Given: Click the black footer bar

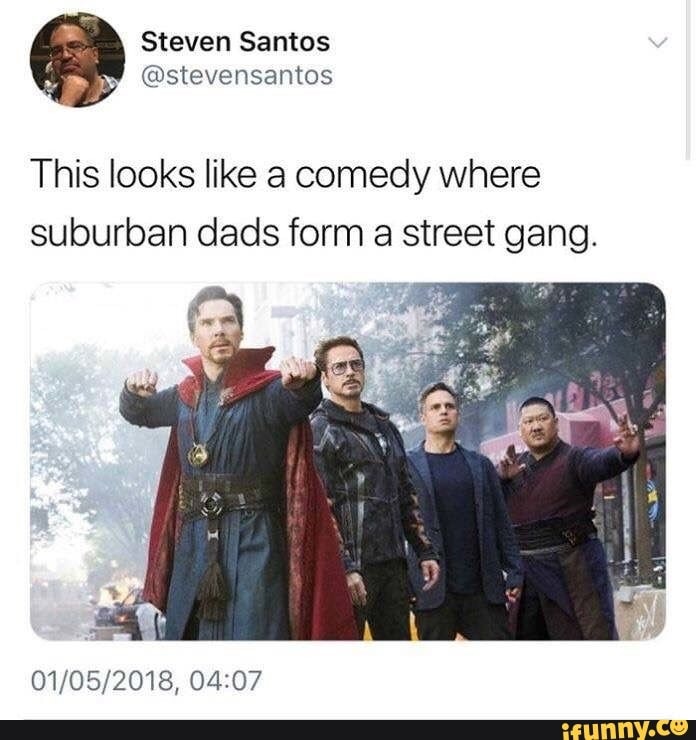Looking at the screenshot, I should click(x=348, y=730).
